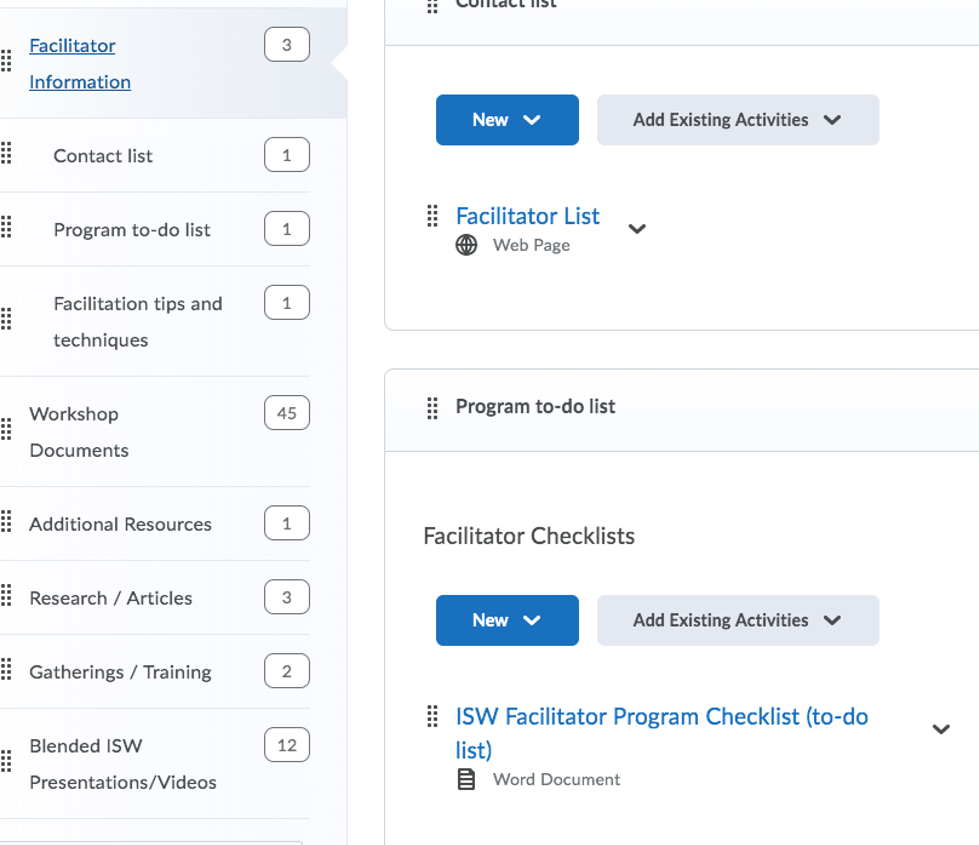Select the Research / Articles module
This screenshot has width=979, height=845.
[111, 597]
